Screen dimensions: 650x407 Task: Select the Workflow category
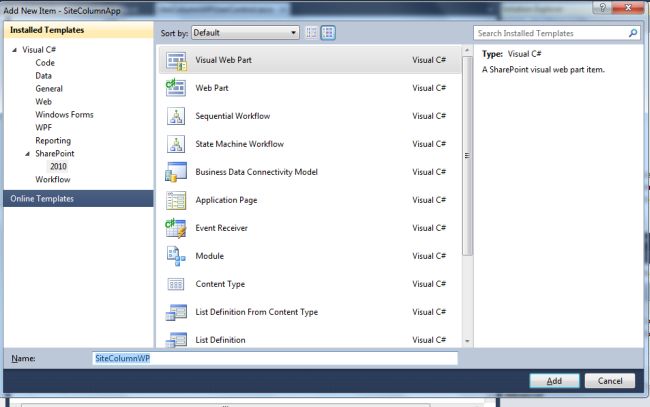pos(53,179)
